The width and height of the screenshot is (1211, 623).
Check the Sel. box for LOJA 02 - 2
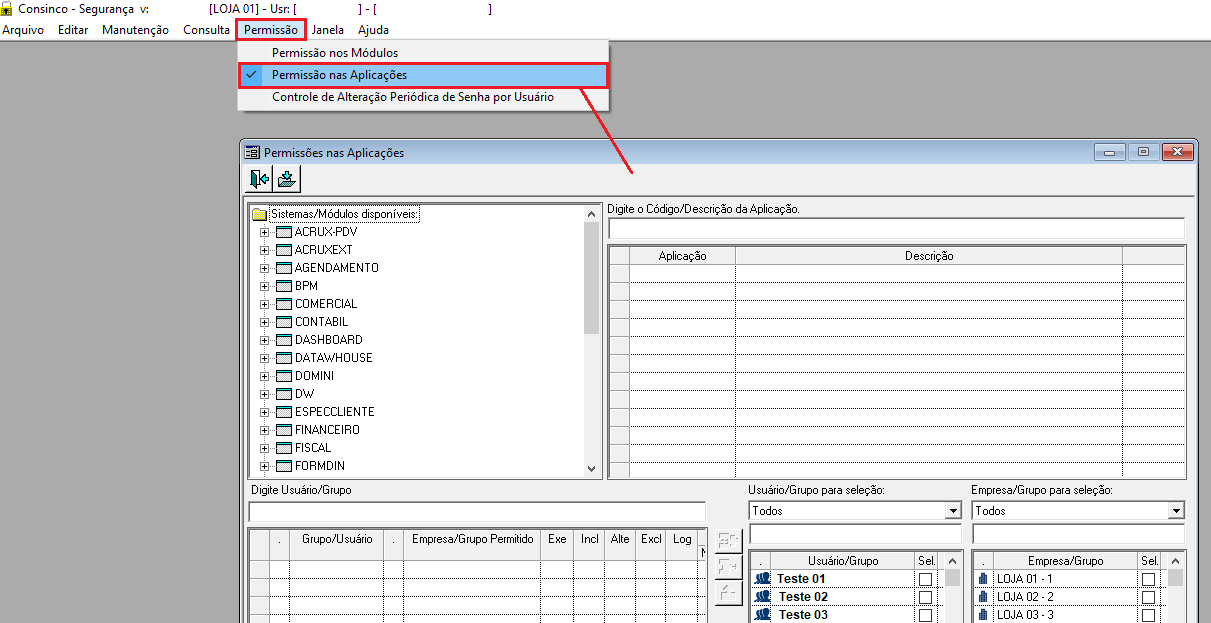pos(1149,597)
